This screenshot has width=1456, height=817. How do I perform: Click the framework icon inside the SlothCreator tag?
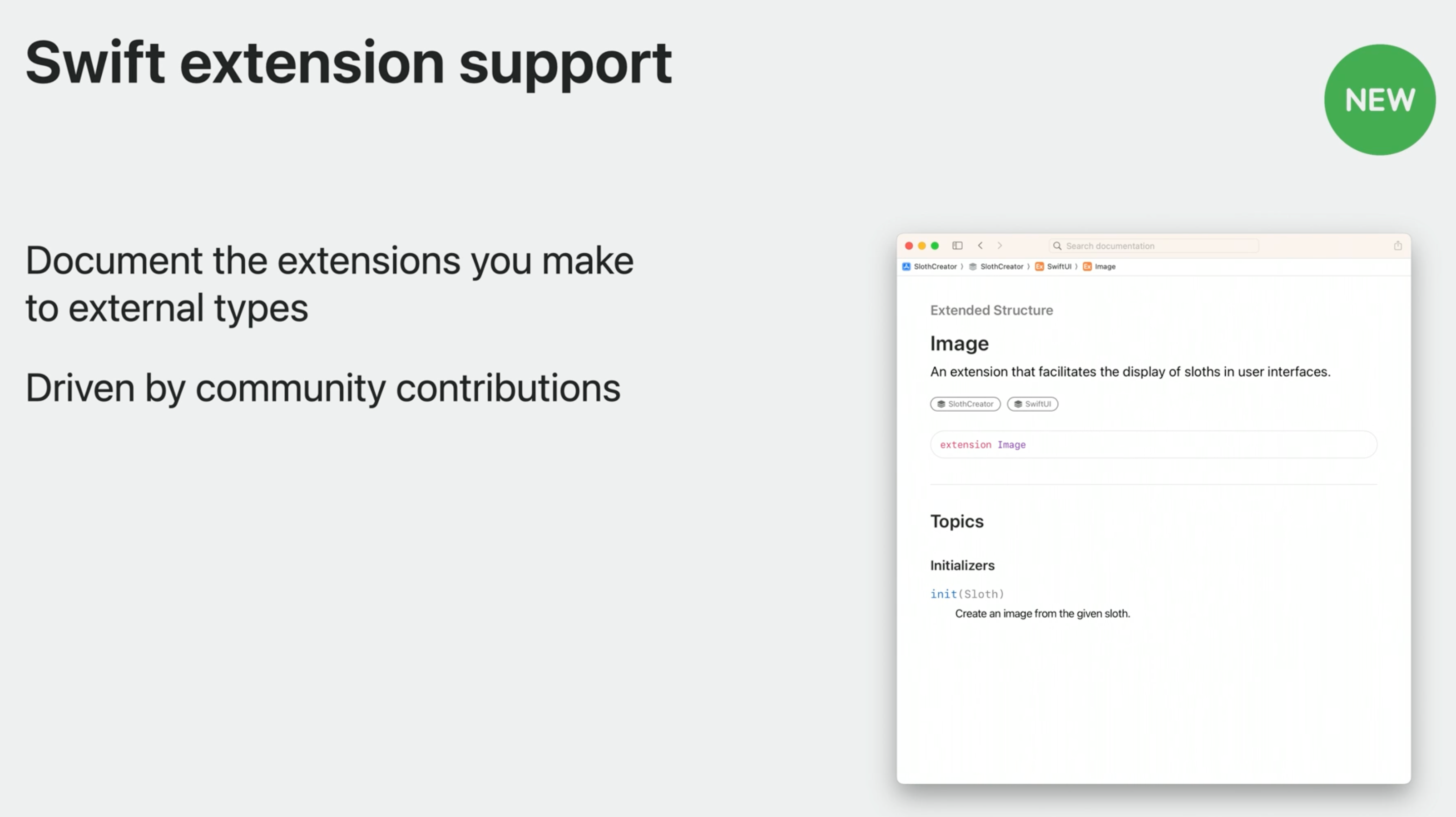[941, 404]
